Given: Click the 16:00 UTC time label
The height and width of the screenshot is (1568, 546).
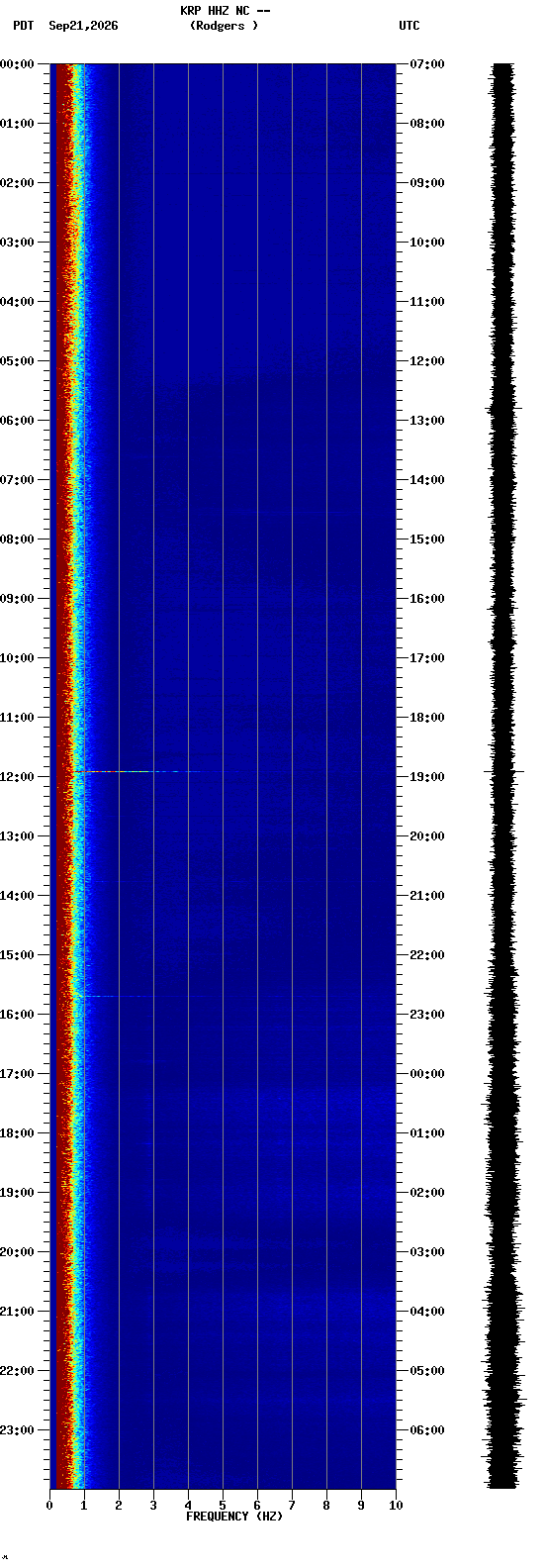Looking at the screenshot, I should (x=427, y=599).
